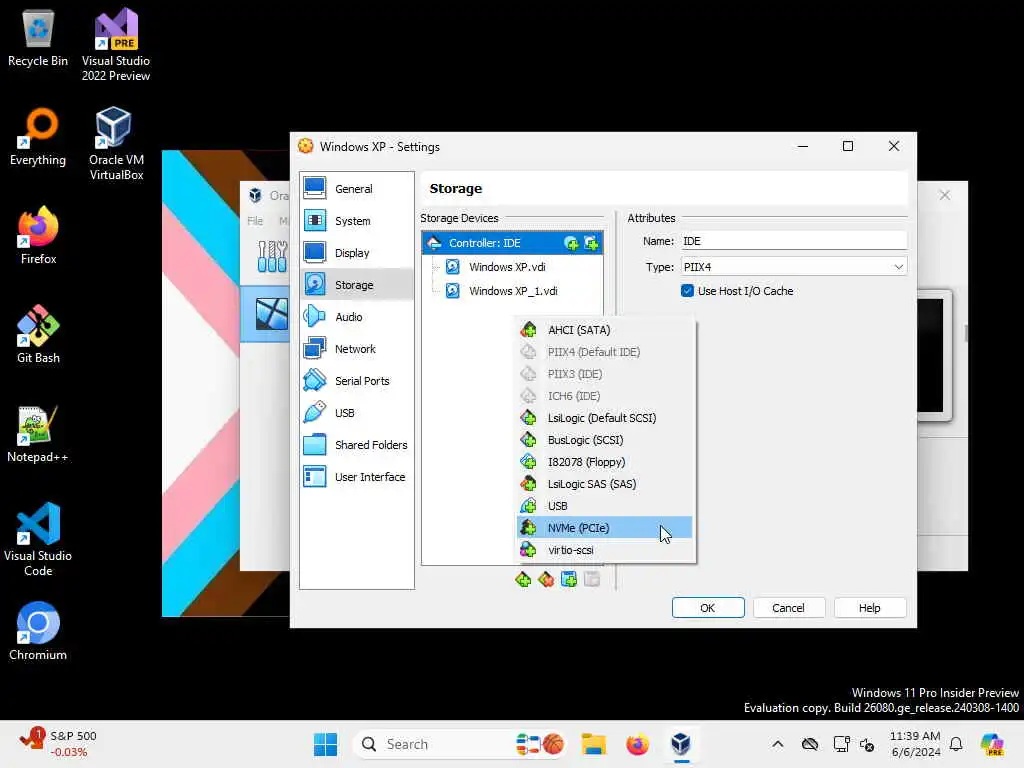This screenshot has width=1024, height=768.
Task: Click VirtualBox taskbar icon
Action: [x=681, y=744]
